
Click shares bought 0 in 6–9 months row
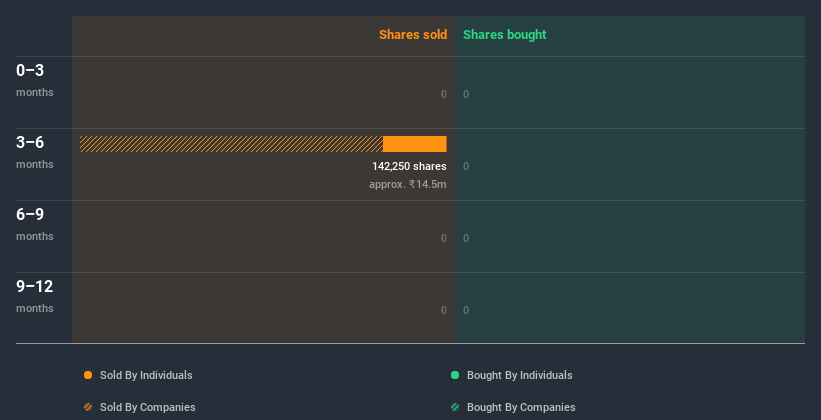tap(466, 238)
